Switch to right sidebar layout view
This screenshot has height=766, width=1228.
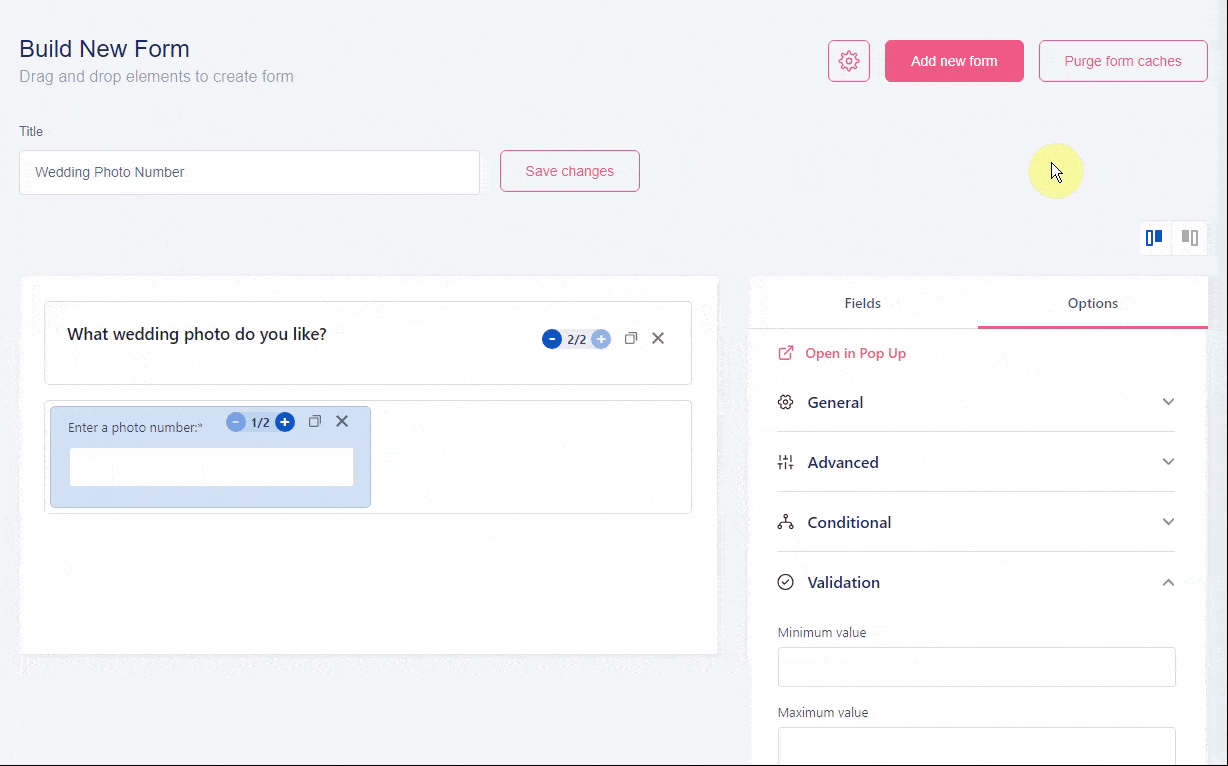click(1190, 238)
